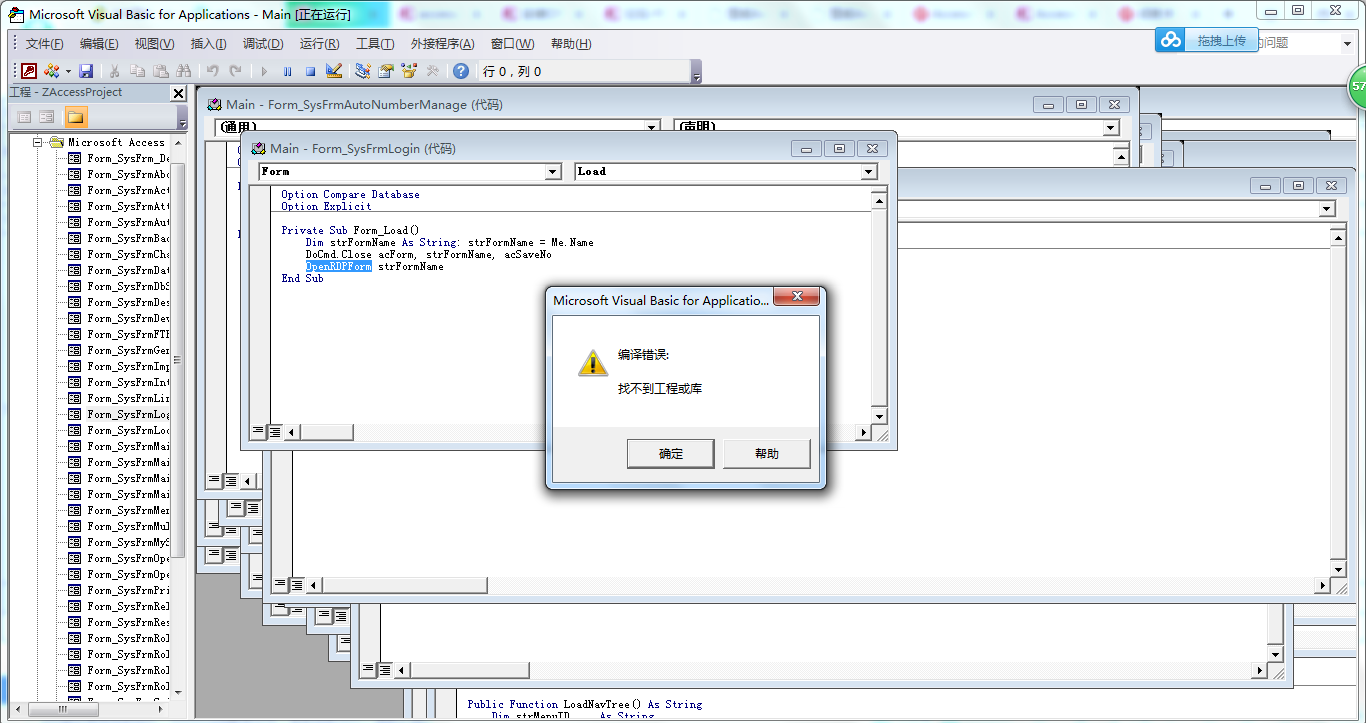Select Form_SysFrmRes item in project tree
Viewport: 1366px width, 723px height.
point(128,622)
